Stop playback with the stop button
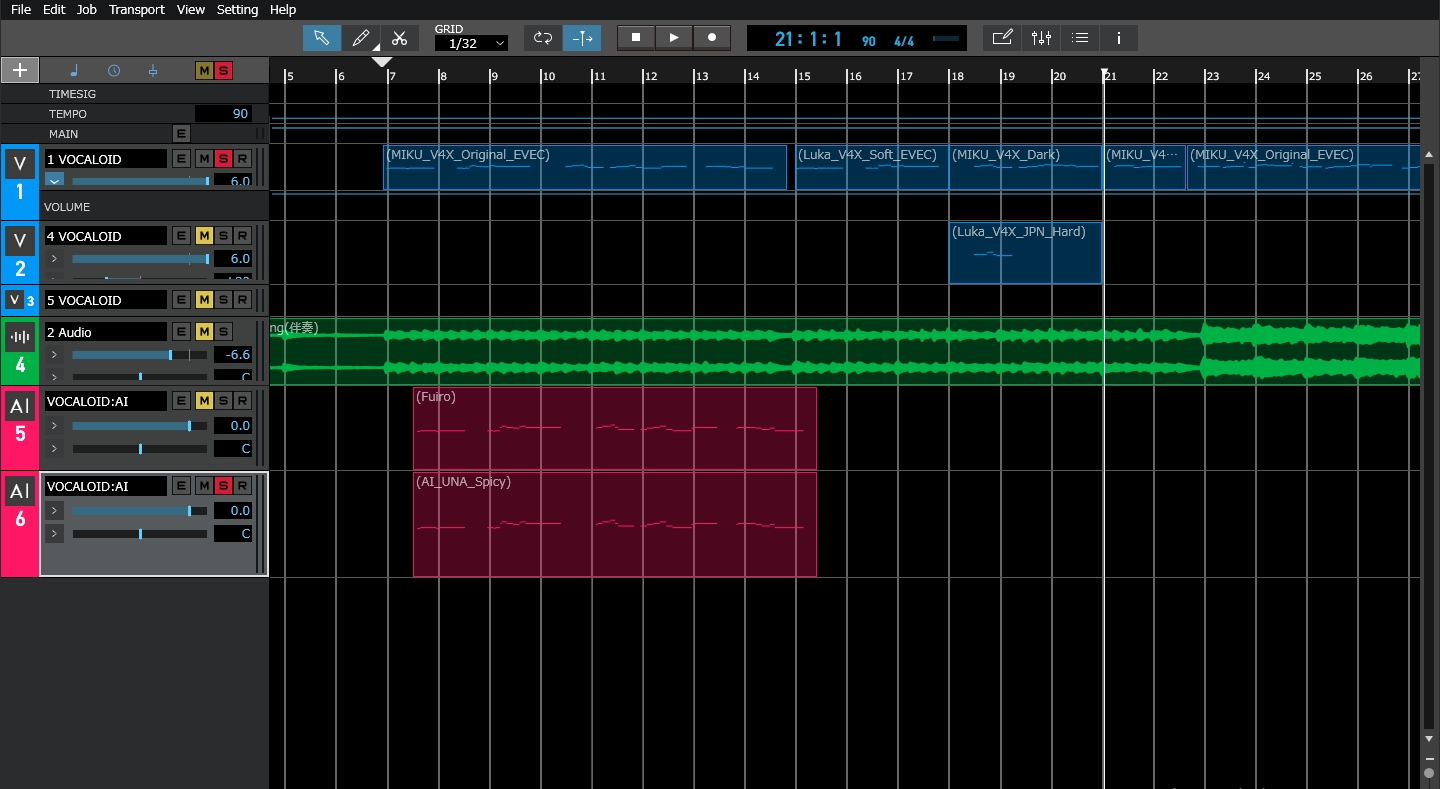Screen dimensions: 1440x789 point(636,37)
